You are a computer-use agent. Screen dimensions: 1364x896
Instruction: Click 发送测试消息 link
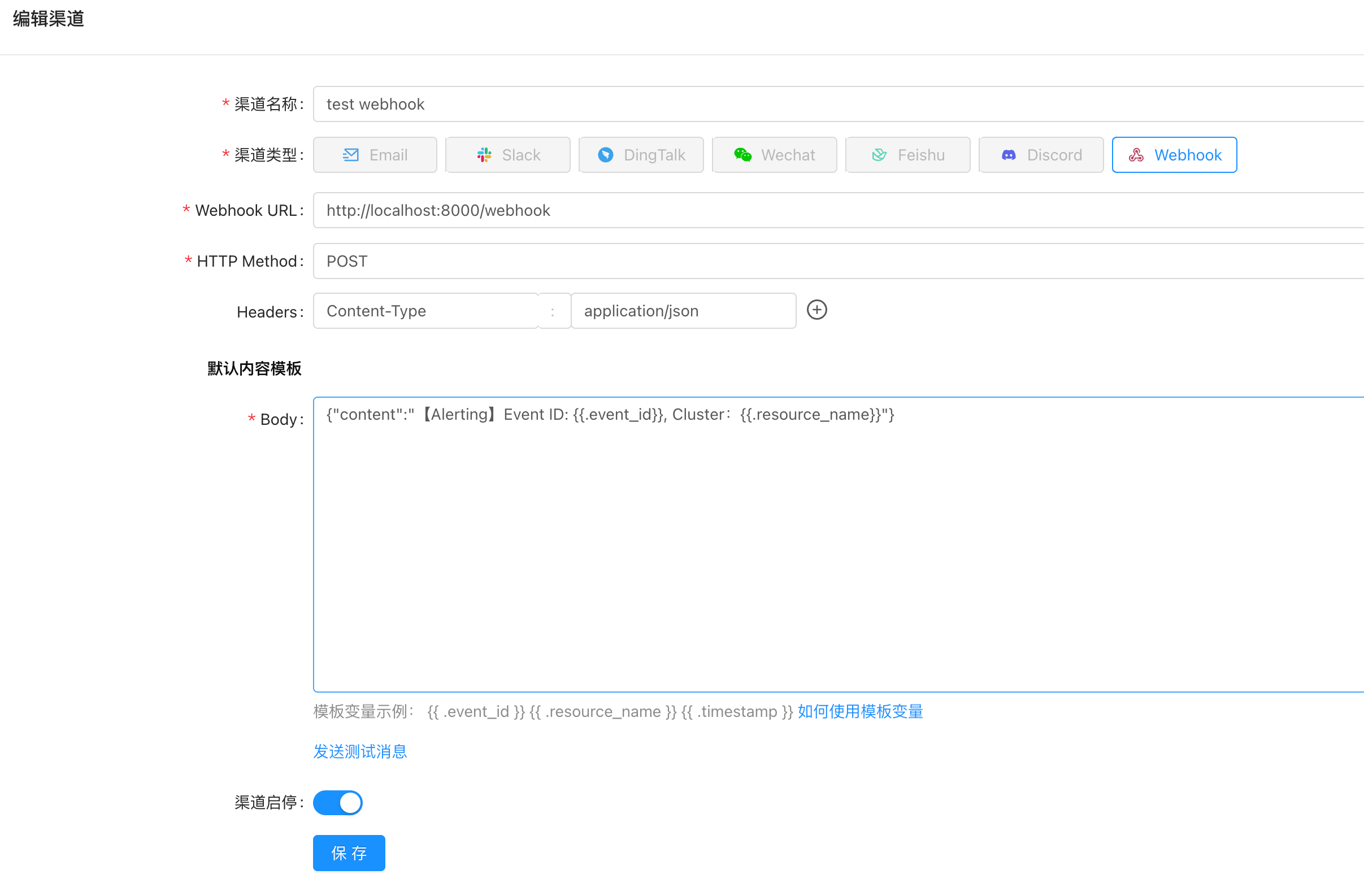(360, 751)
